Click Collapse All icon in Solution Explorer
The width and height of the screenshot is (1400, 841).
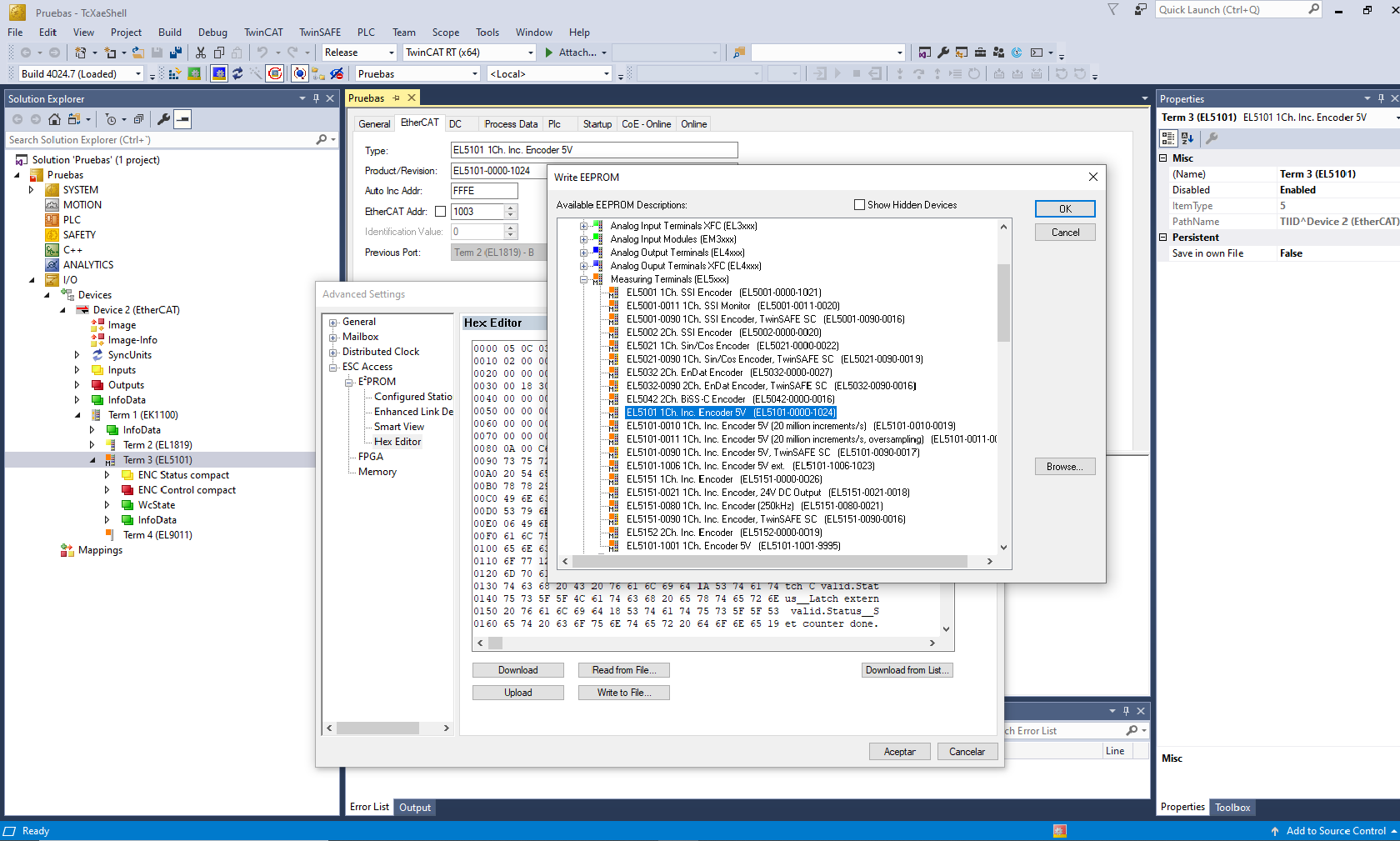tap(138, 119)
